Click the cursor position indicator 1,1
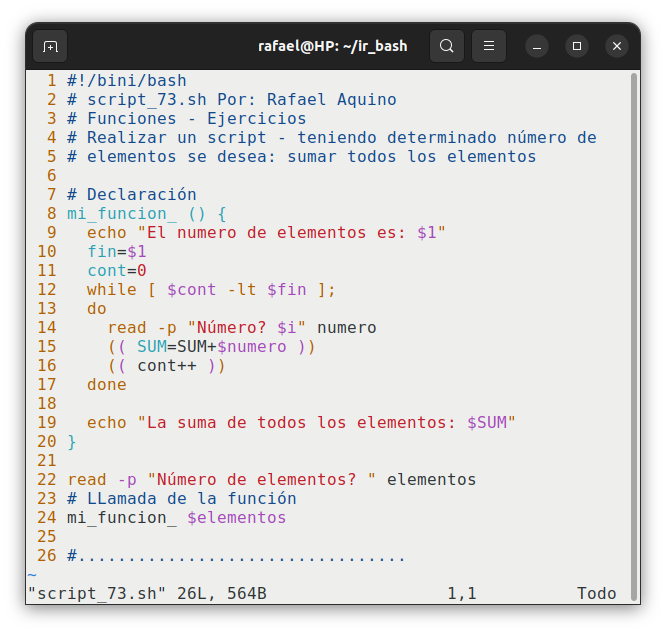Screen dimensions: 666x633 pos(462,593)
